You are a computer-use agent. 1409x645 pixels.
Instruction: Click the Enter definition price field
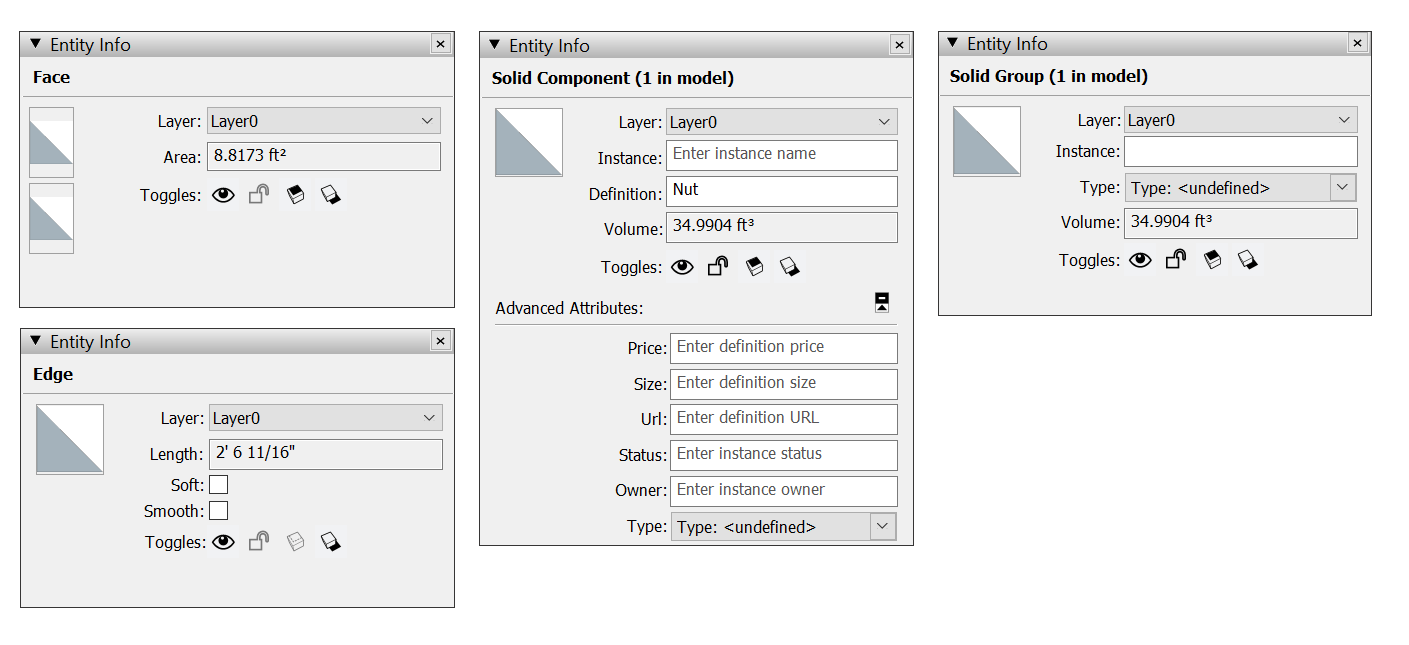[x=784, y=348]
